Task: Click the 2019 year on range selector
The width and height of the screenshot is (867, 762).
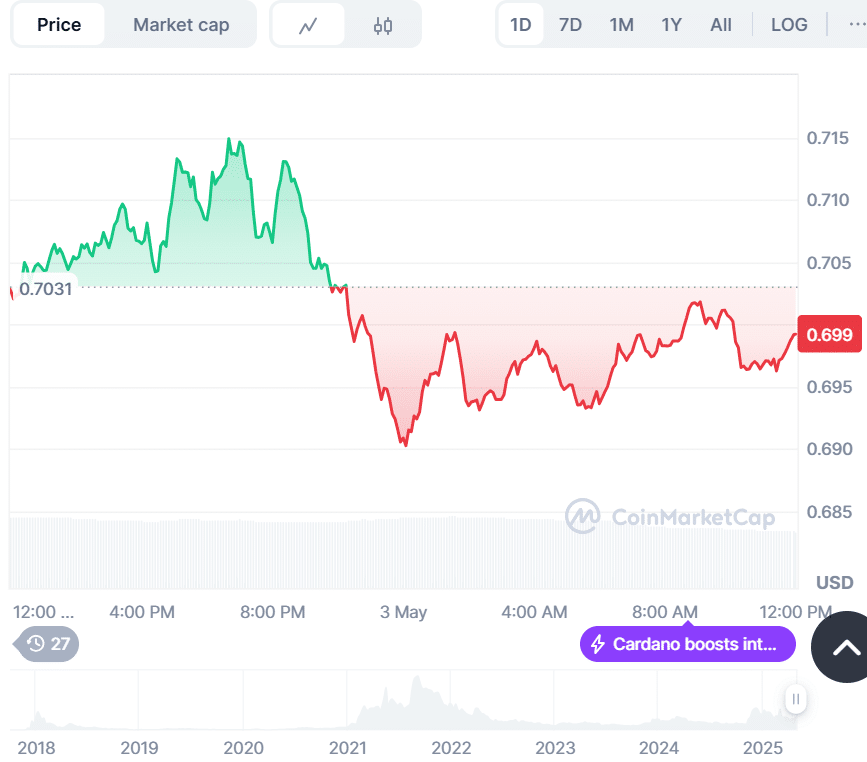Action: click(x=139, y=748)
